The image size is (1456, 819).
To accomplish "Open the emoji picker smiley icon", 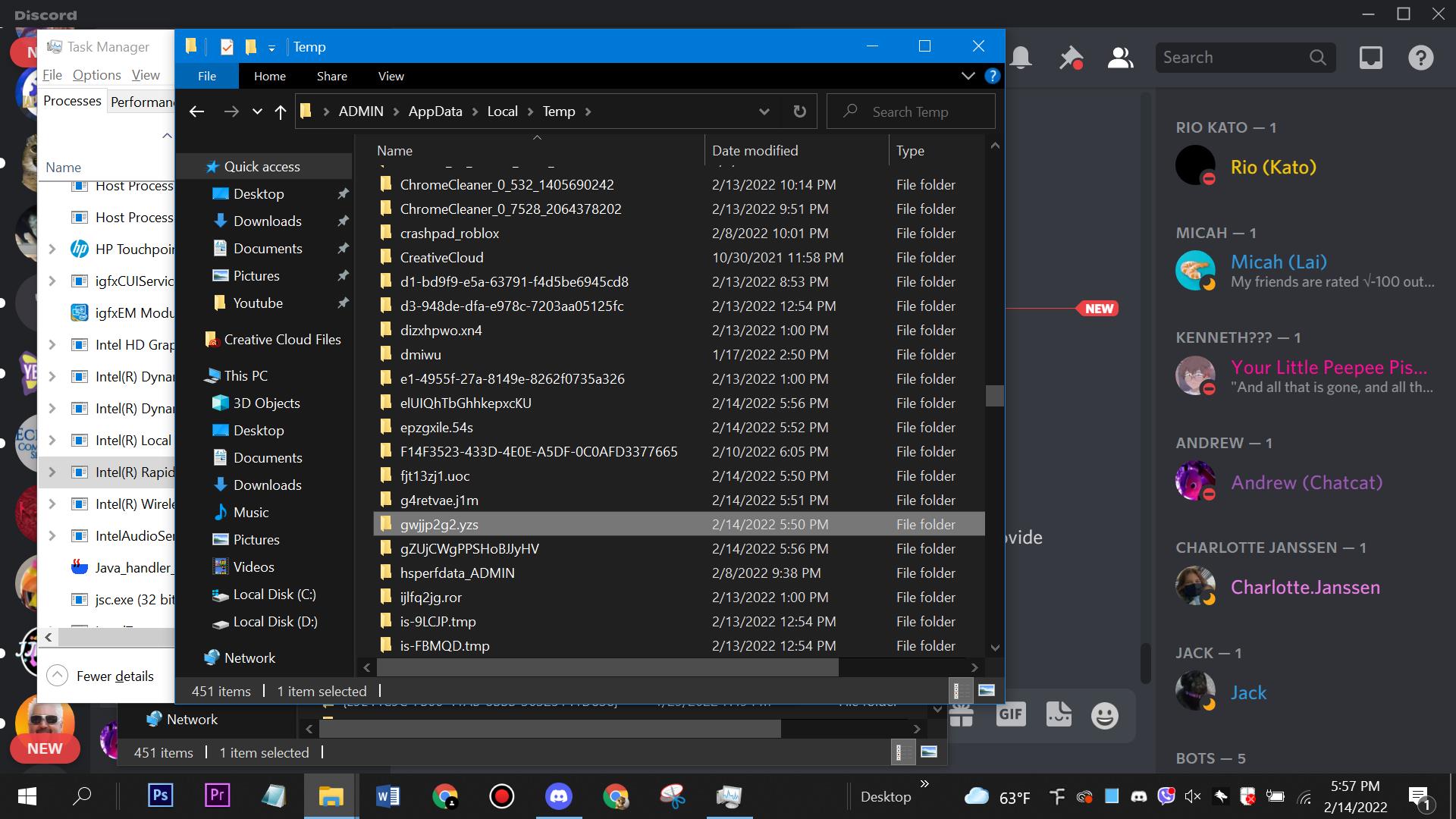I will point(1104,715).
